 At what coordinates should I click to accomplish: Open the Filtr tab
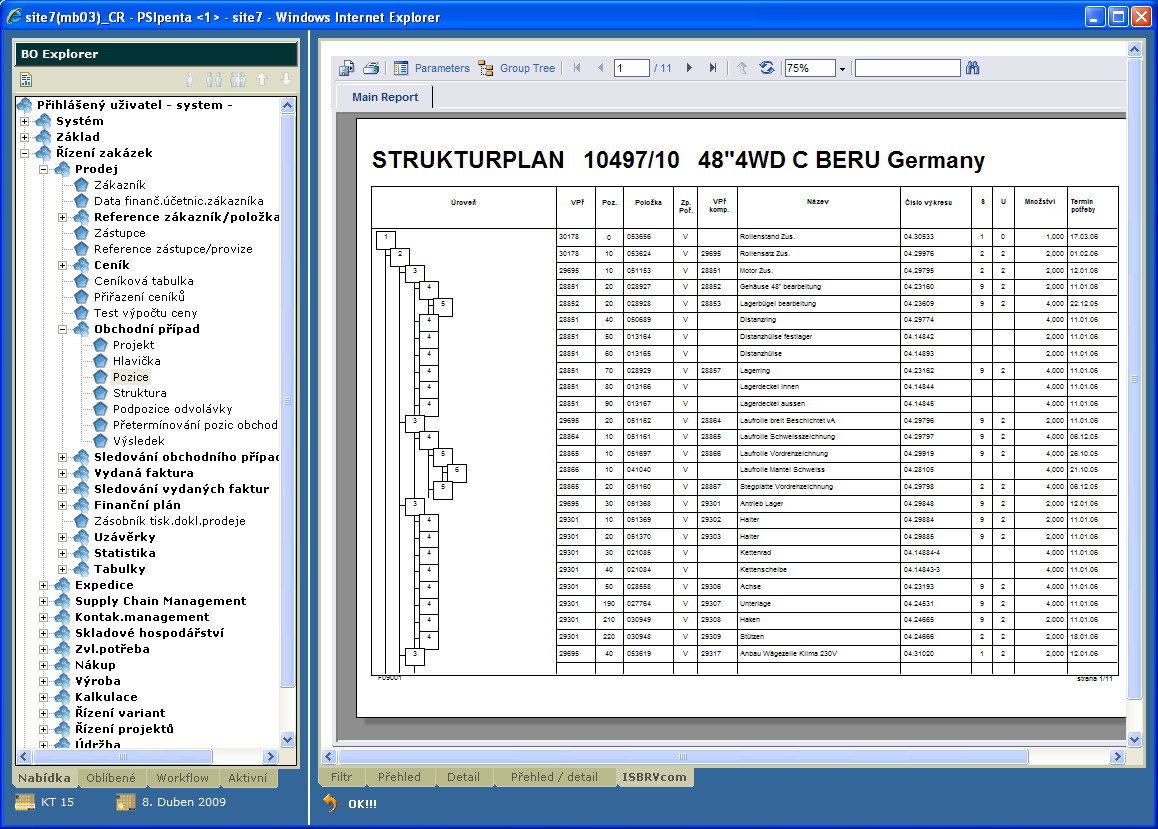click(x=341, y=777)
